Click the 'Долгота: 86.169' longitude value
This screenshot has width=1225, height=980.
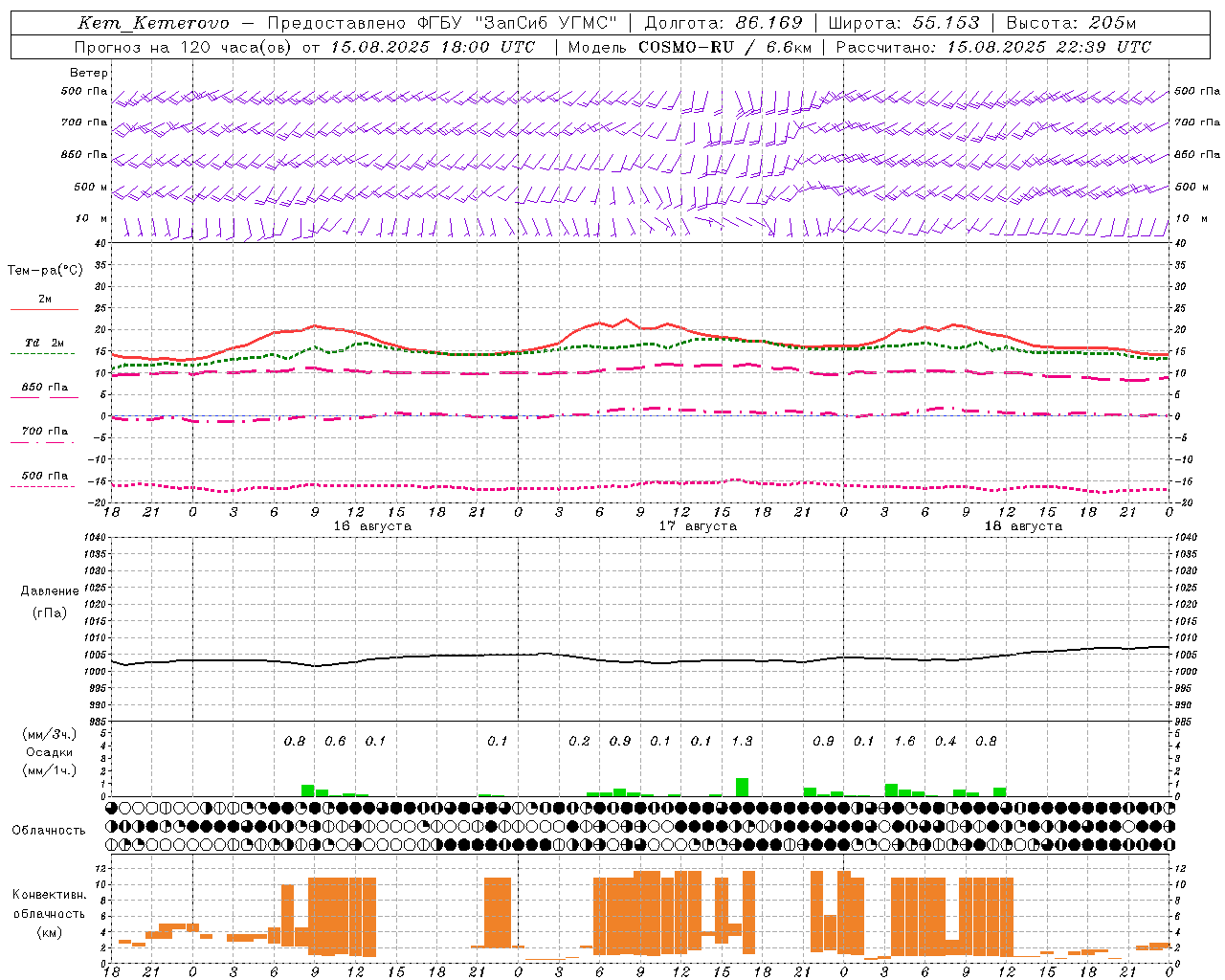[x=724, y=23]
